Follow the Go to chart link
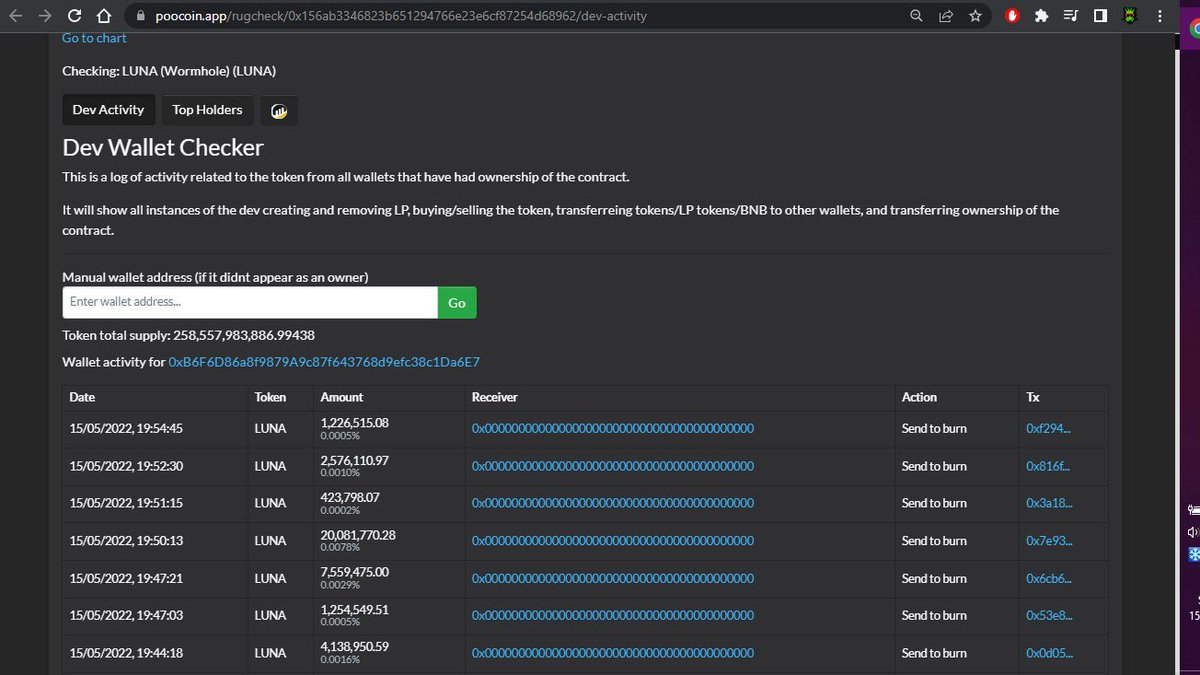 (94, 38)
